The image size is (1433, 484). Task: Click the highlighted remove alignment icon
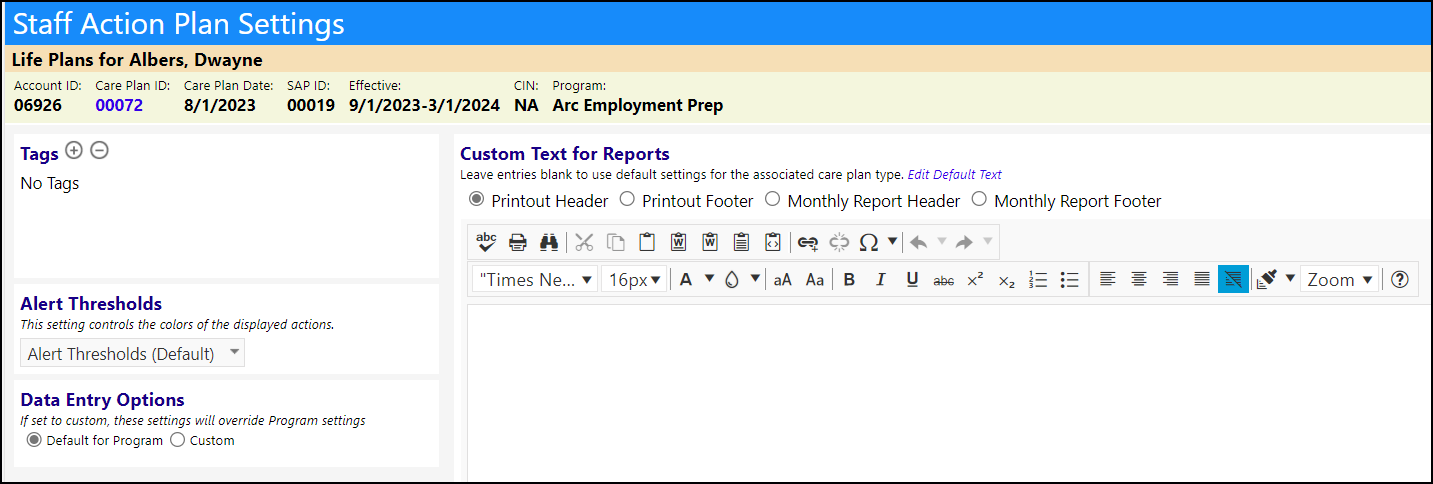click(x=1233, y=280)
